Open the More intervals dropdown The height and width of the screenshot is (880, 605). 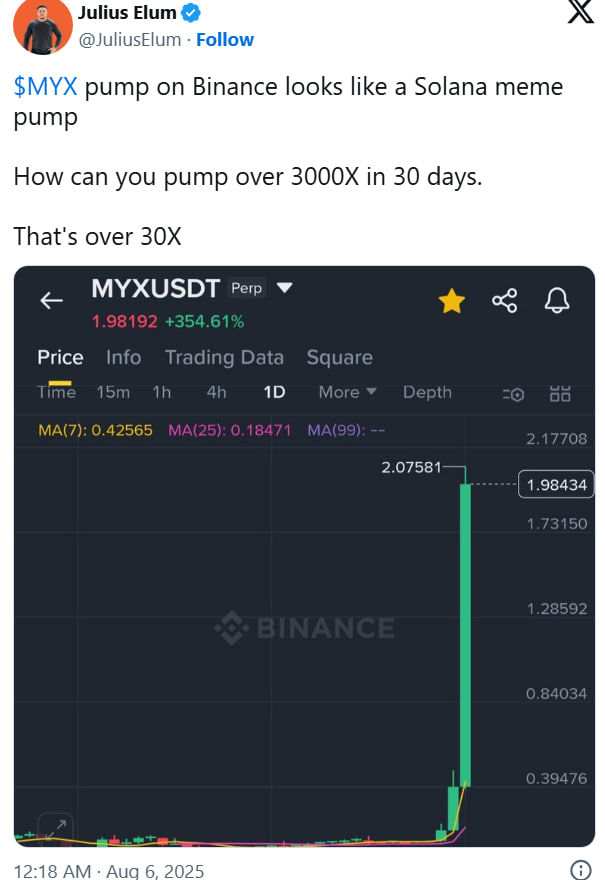point(347,392)
